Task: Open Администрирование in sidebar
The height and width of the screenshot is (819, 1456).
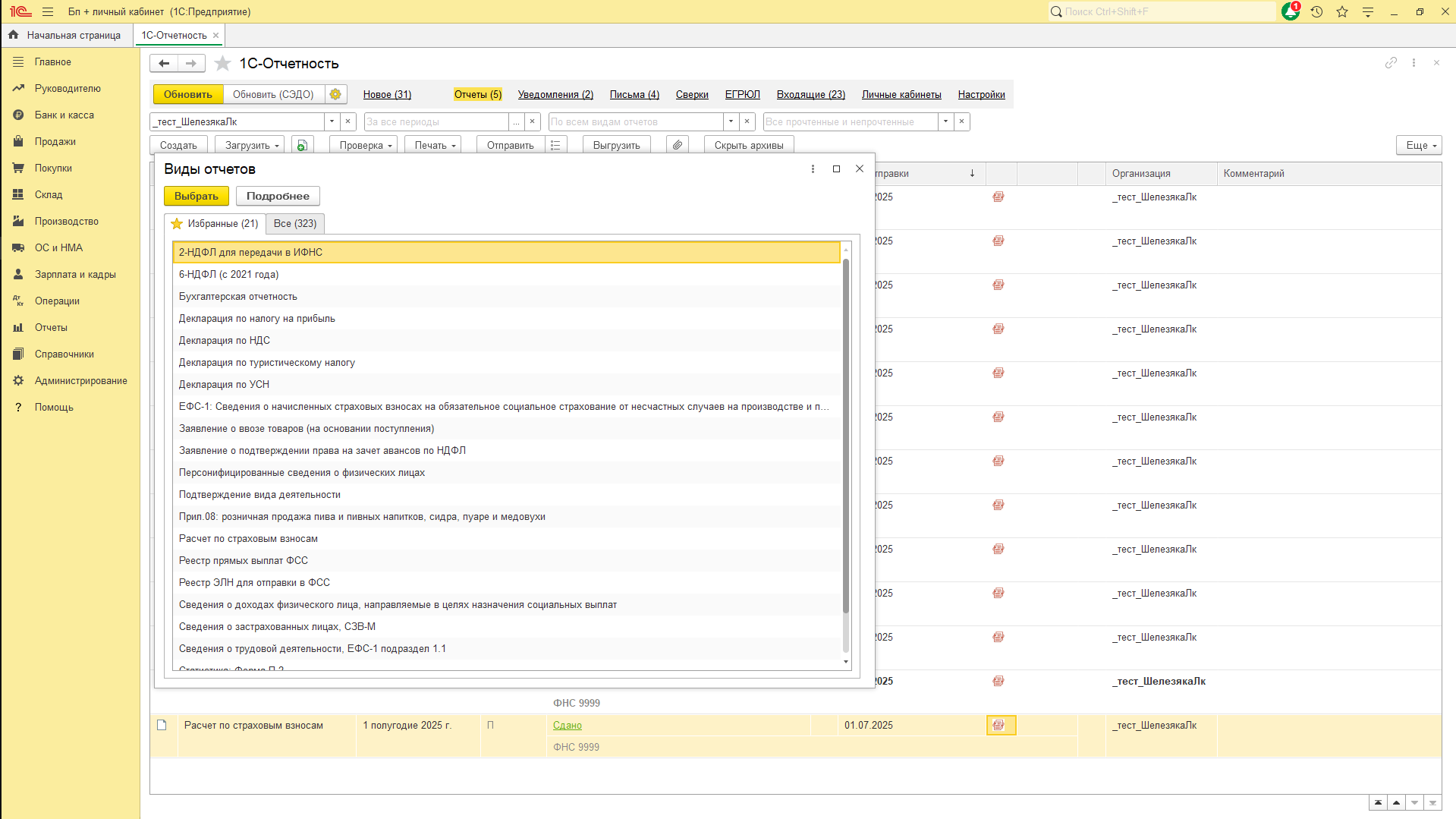Action: pyautogui.click(x=80, y=380)
